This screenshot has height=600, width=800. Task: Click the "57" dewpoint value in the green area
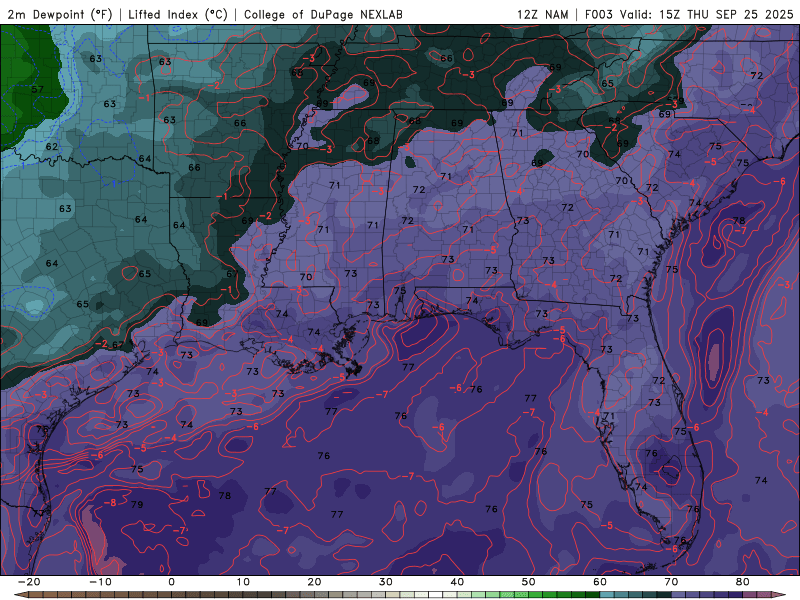(x=37, y=90)
